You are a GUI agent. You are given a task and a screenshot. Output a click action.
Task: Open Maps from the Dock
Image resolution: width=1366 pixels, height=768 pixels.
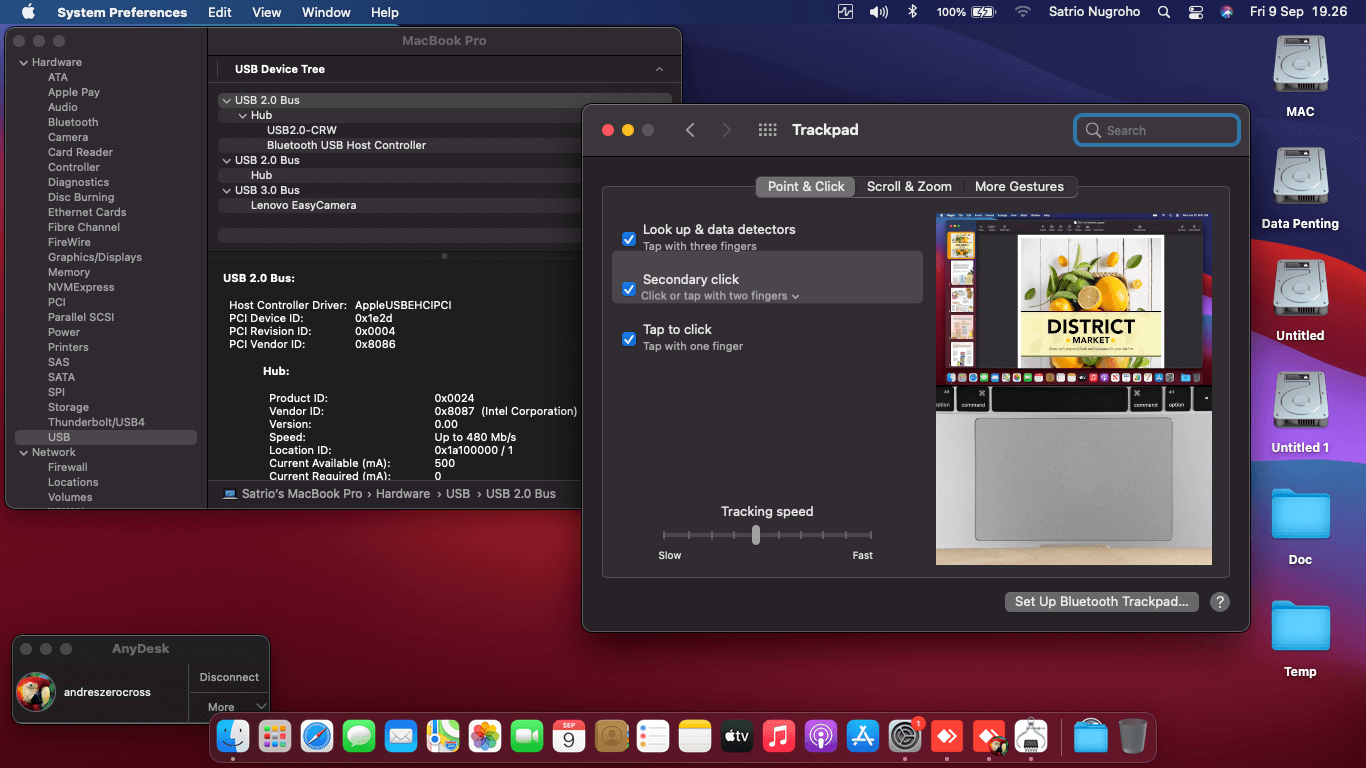point(443,737)
